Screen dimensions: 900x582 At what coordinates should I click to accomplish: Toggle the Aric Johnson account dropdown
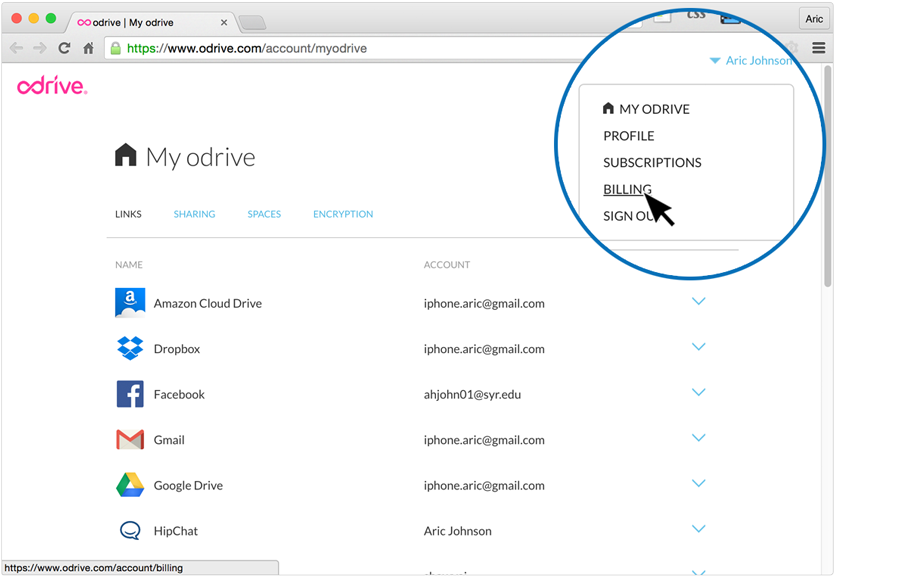pyautogui.click(x=751, y=60)
